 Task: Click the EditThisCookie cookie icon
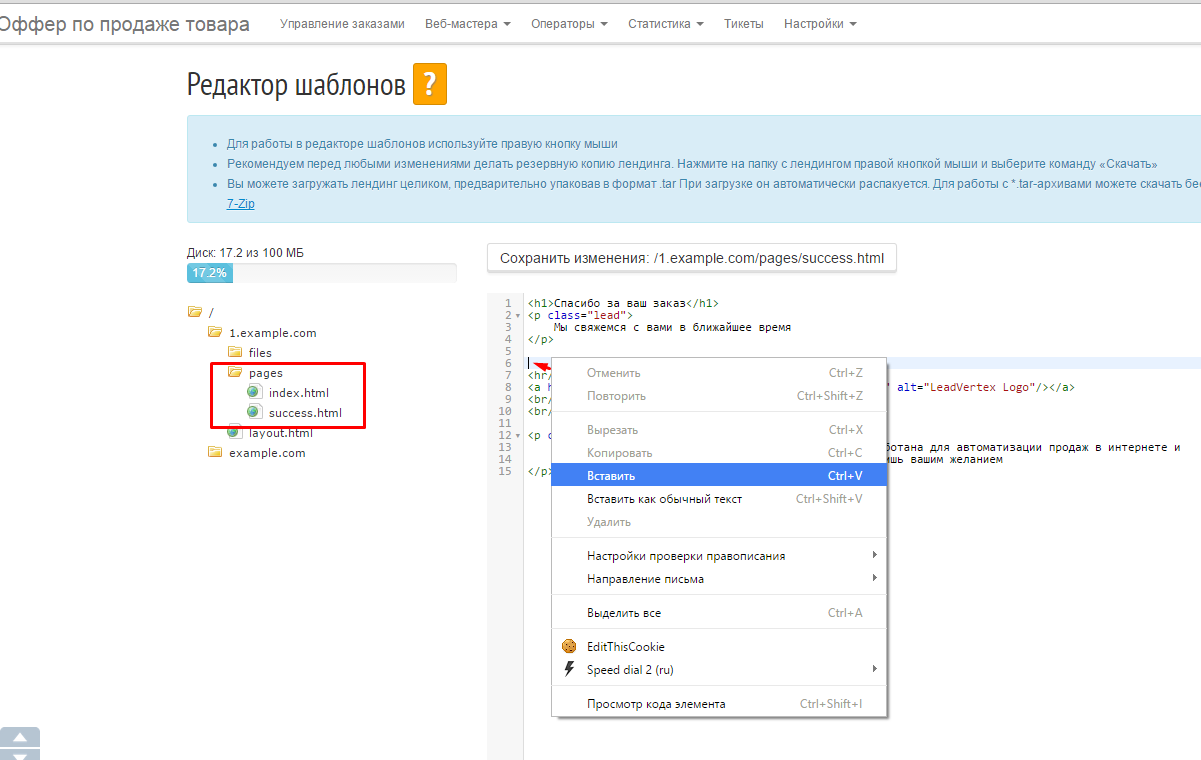(x=569, y=647)
